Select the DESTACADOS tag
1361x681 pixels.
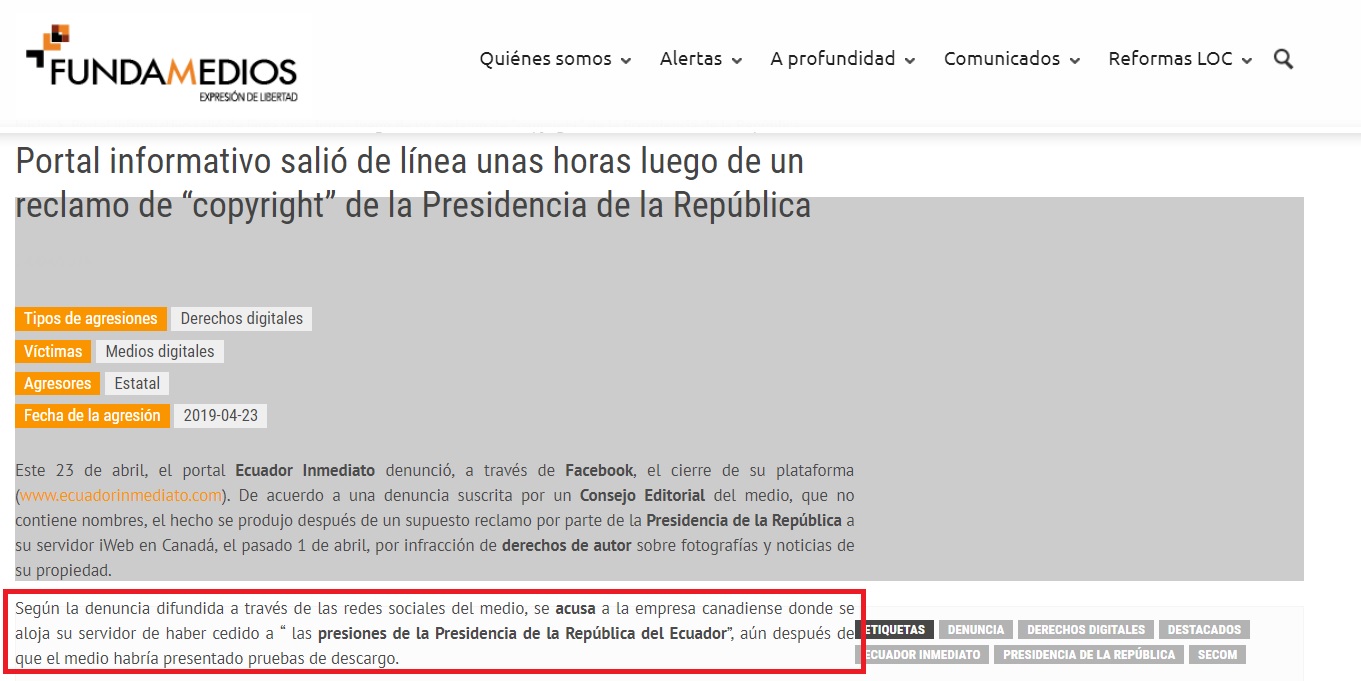(1204, 630)
